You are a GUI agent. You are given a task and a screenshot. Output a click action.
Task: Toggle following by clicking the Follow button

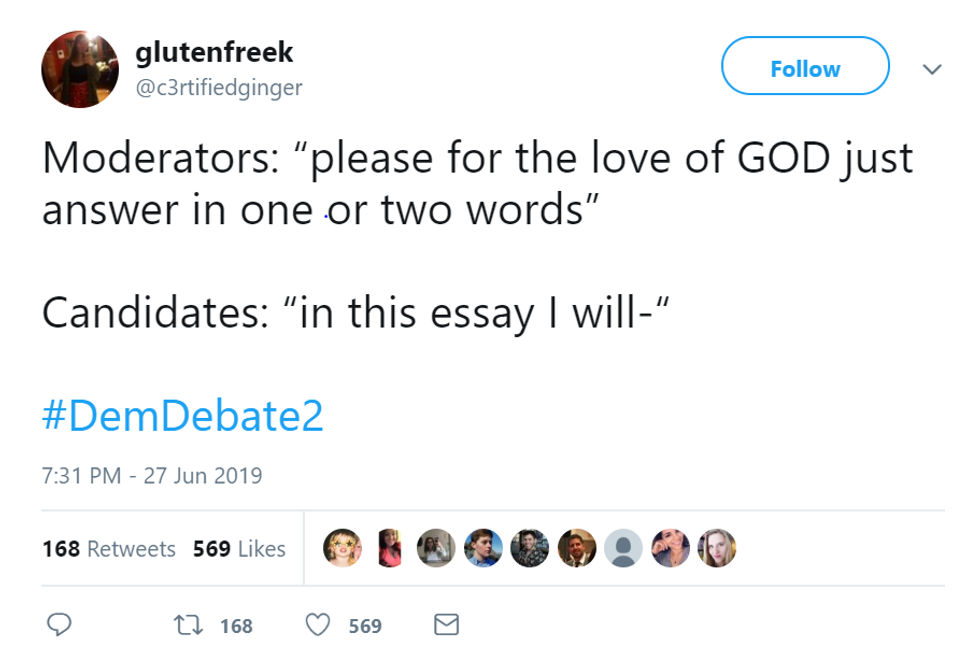(x=805, y=67)
